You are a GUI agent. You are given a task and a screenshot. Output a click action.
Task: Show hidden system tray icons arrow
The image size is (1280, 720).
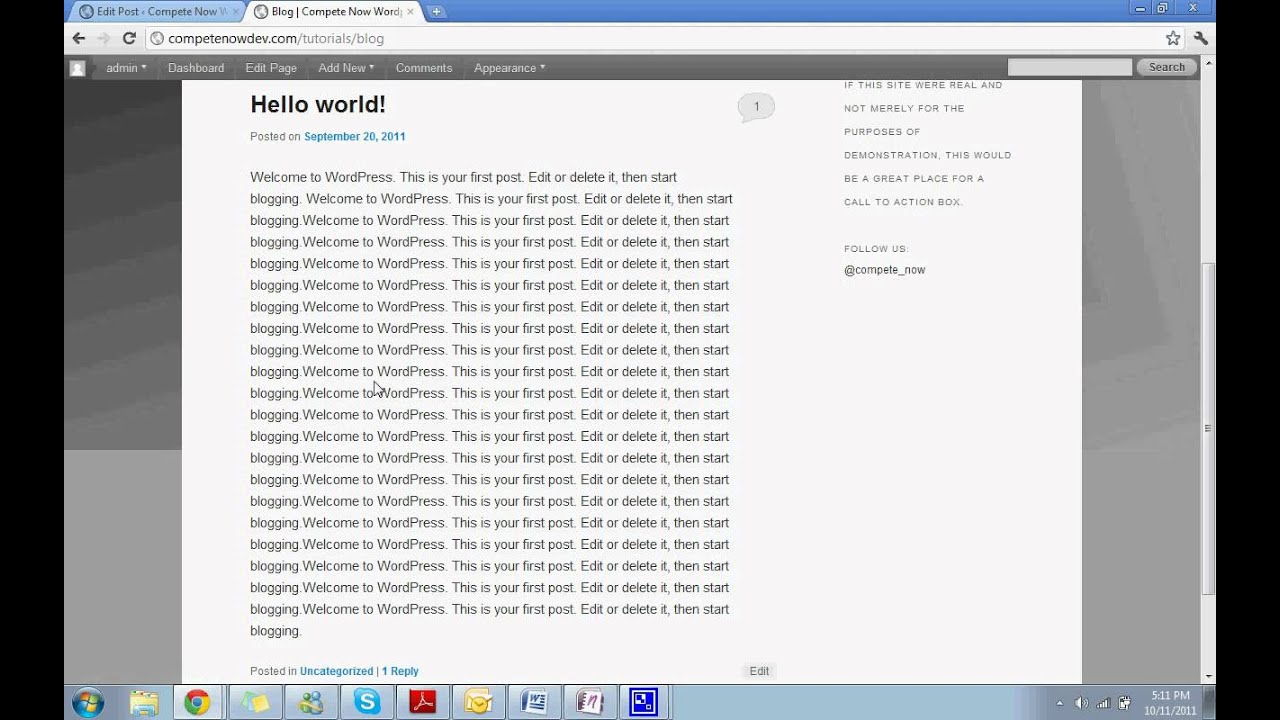(1060, 703)
